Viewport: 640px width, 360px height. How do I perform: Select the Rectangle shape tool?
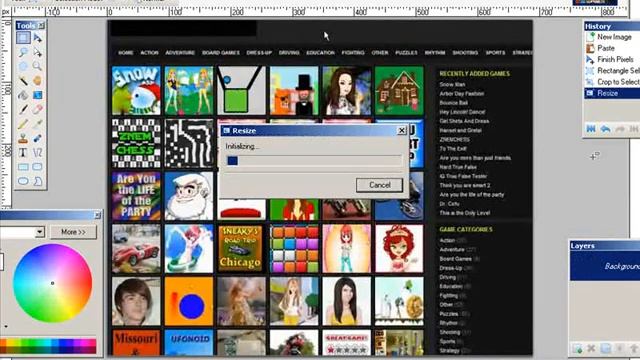coord(23,167)
